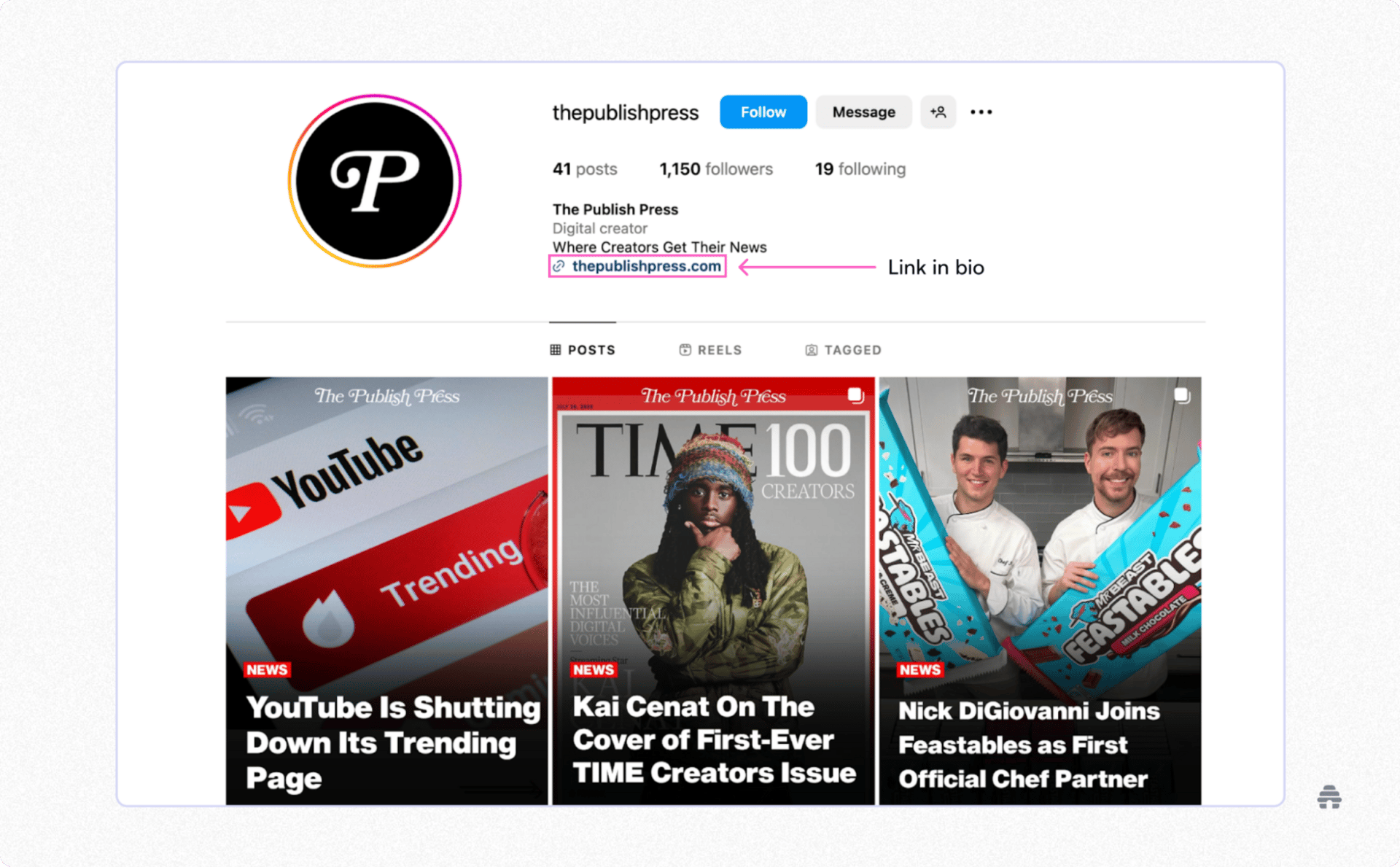Click the carousel icon on Kai Cenat post

coord(855,396)
